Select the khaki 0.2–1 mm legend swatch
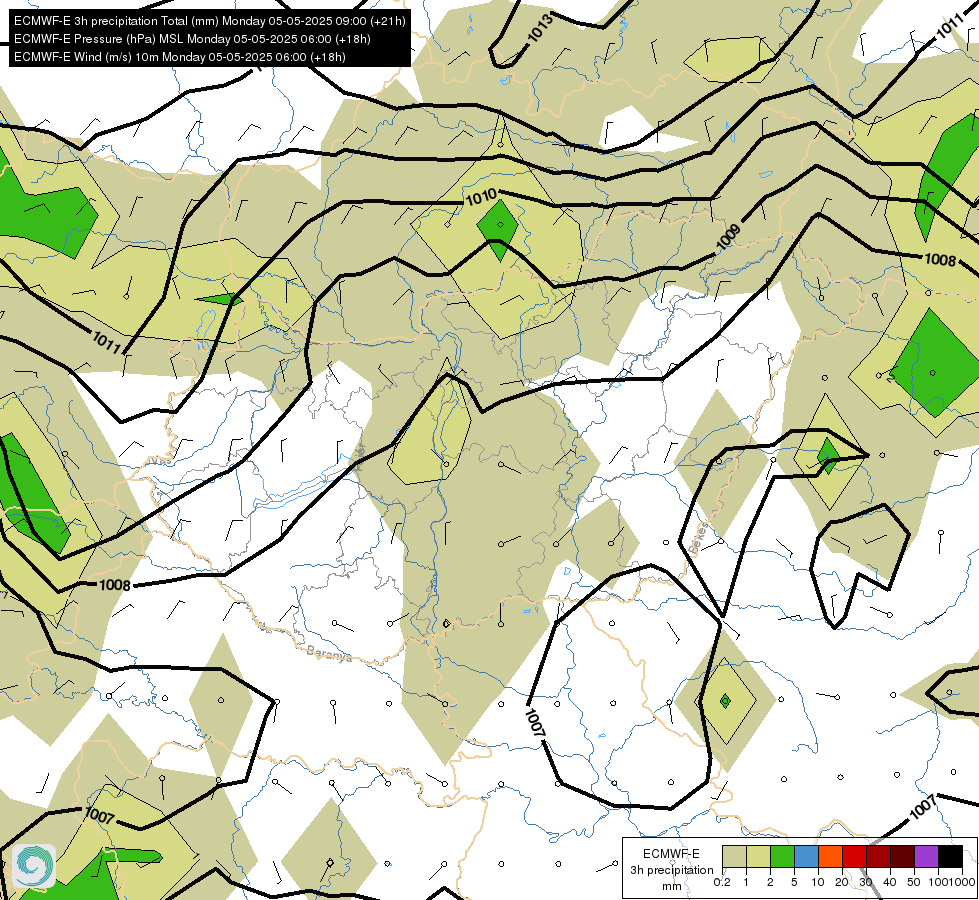979x900 pixels. tap(734, 857)
